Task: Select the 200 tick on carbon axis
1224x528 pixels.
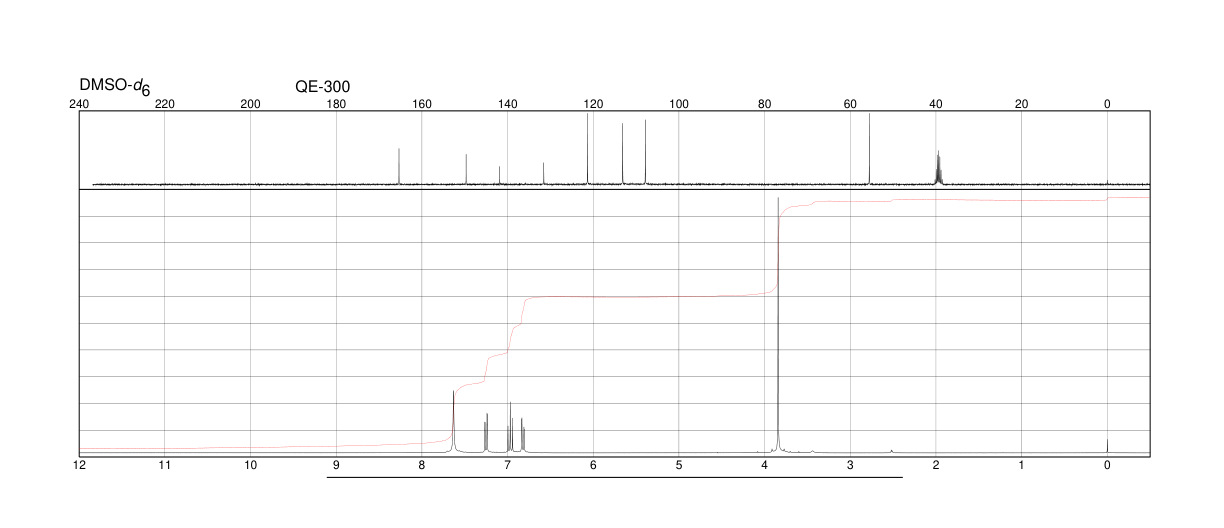Action: click(x=251, y=104)
